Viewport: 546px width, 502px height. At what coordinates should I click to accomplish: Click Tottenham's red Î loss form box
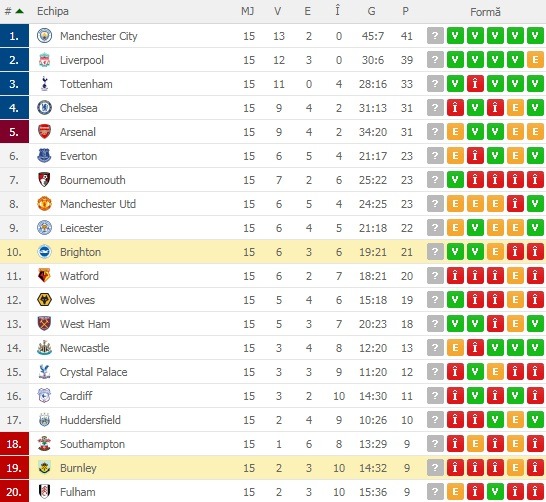point(475,84)
